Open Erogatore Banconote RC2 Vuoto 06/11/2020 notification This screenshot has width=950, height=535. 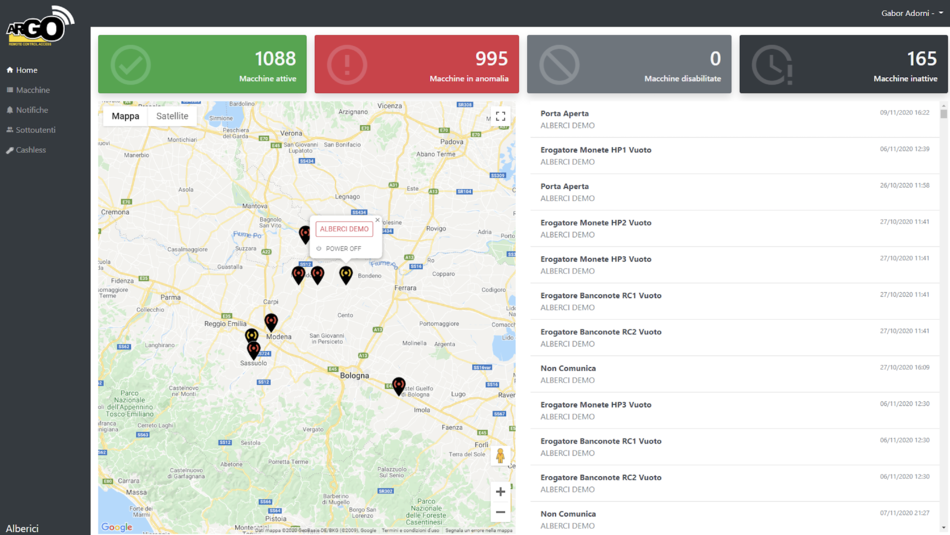pyautogui.click(x=735, y=483)
